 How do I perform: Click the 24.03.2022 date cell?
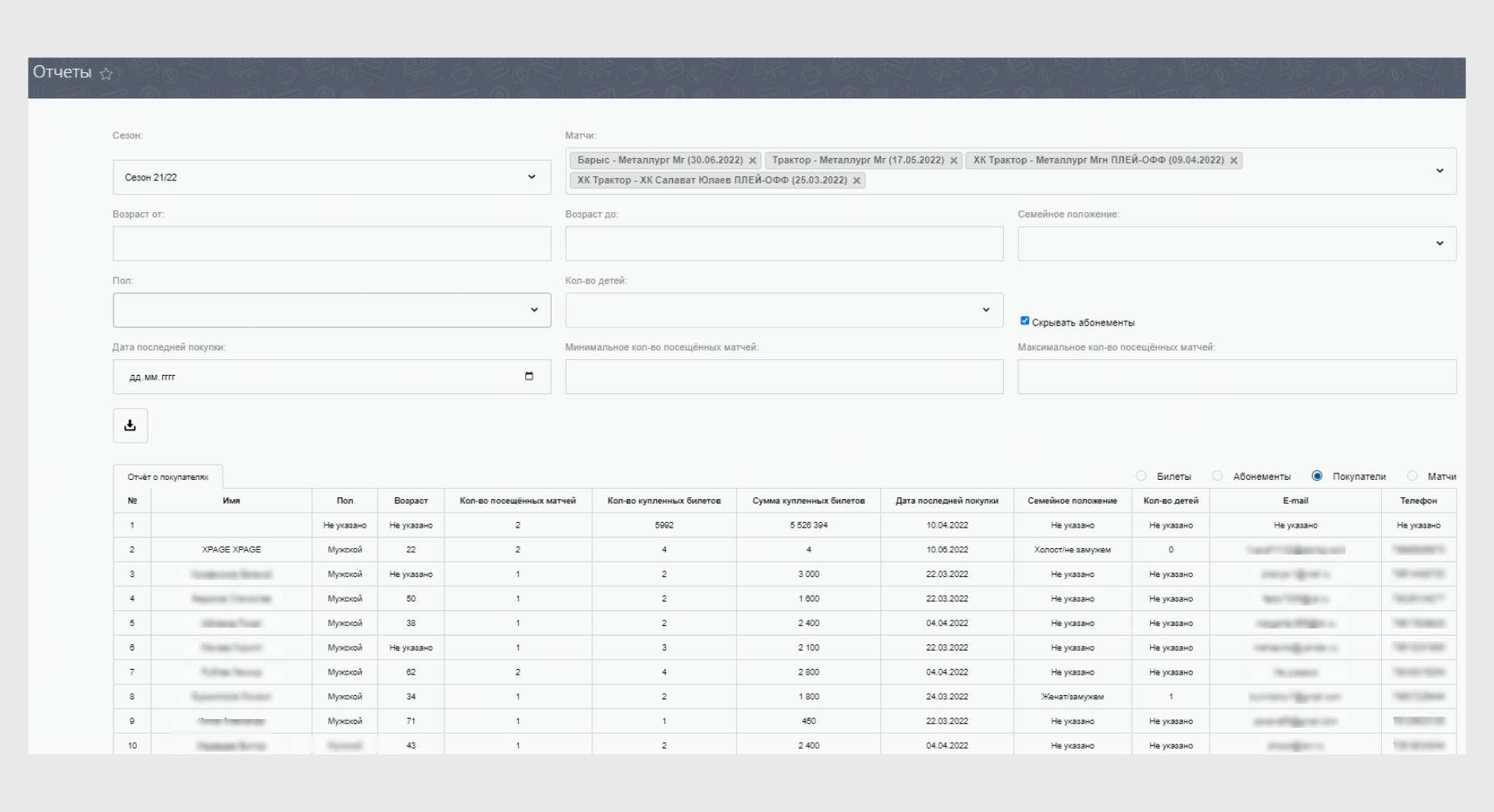click(x=946, y=697)
